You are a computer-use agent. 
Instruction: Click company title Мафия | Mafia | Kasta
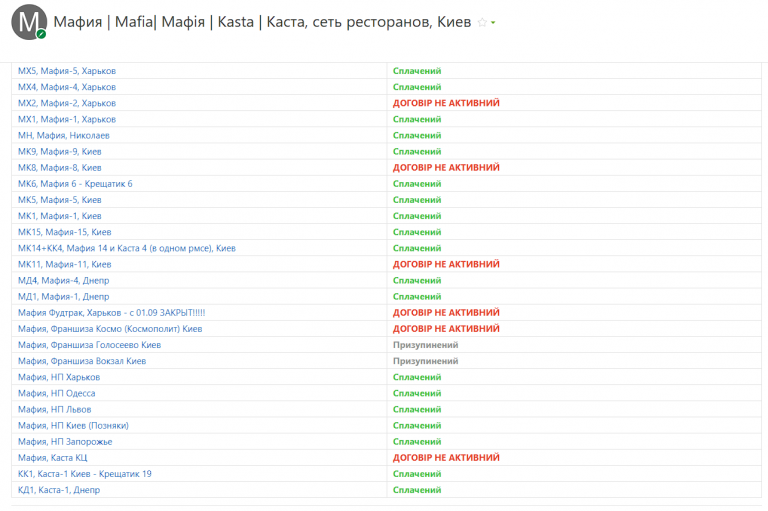[x=262, y=23]
